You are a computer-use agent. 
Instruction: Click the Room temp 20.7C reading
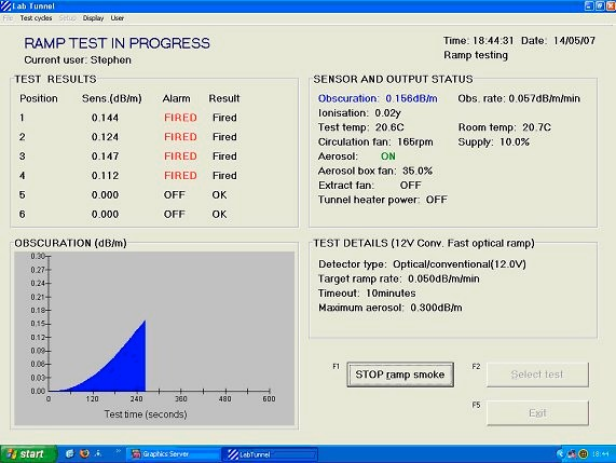click(x=504, y=128)
